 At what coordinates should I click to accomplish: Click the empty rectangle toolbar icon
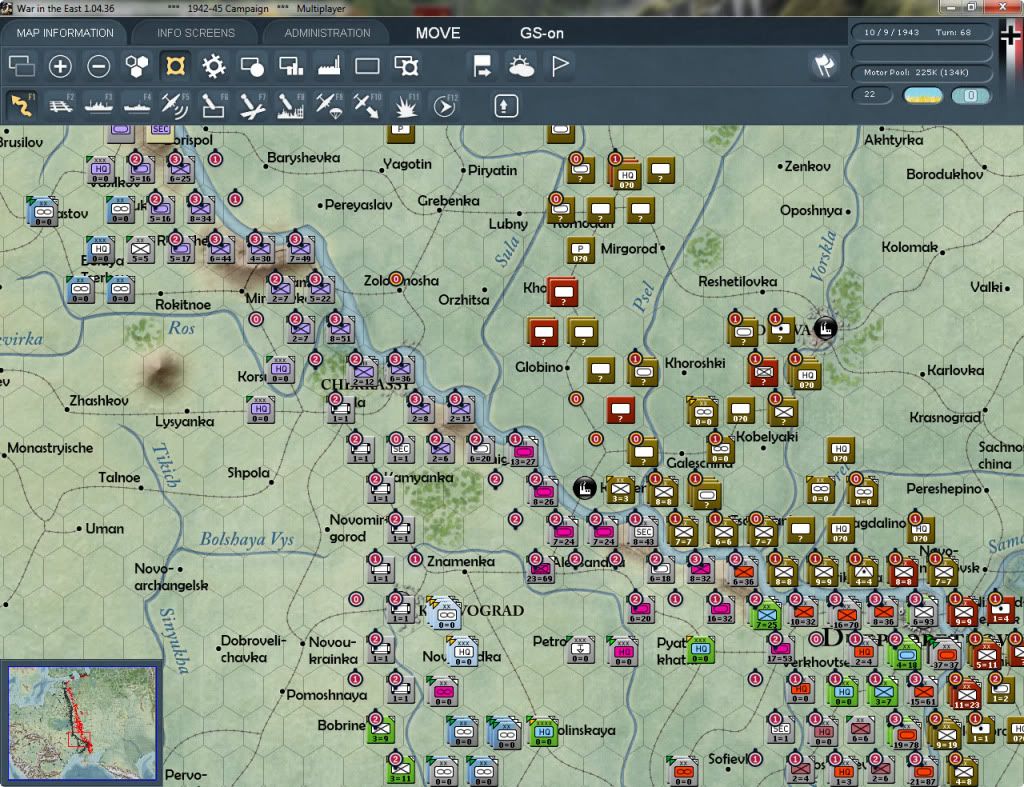pyautogui.click(x=367, y=66)
